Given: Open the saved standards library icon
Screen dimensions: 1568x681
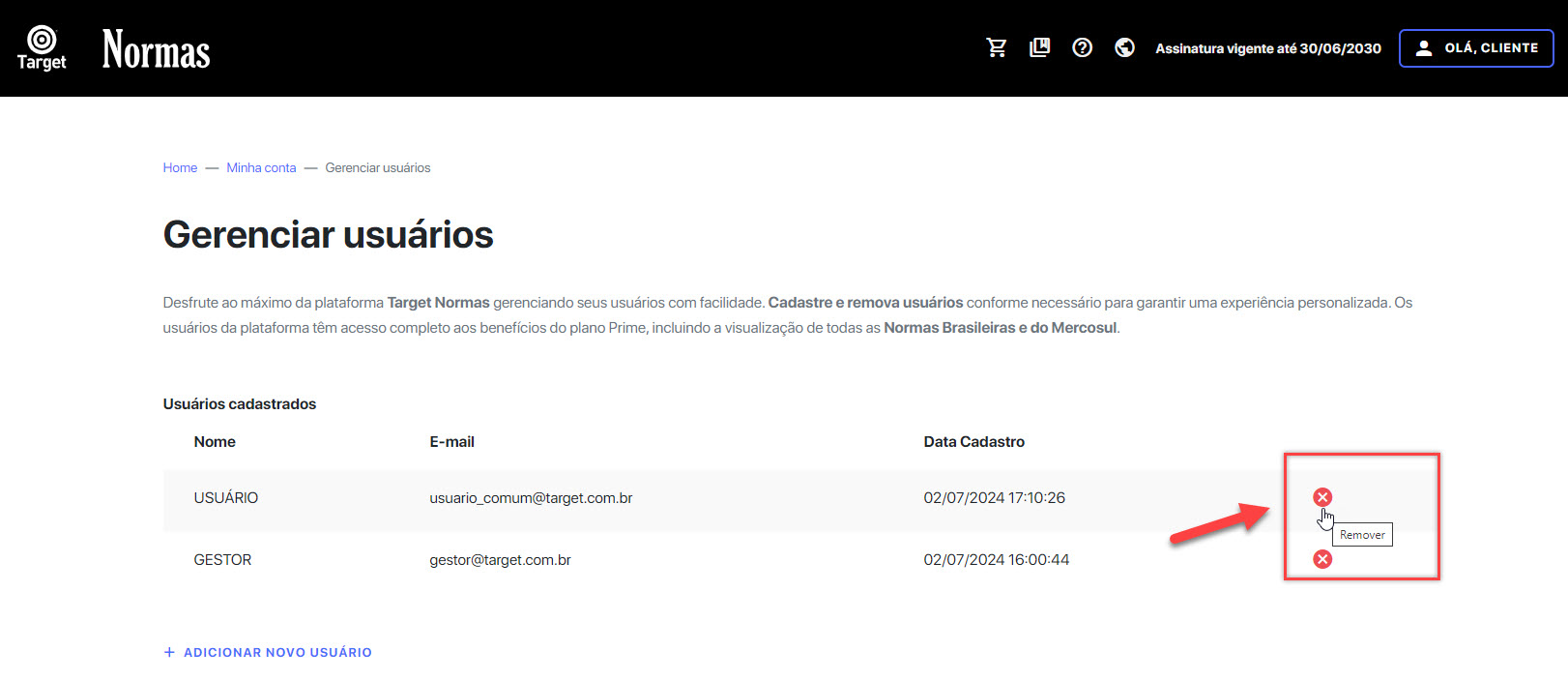Looking at the screenshot, I should [x=1039, y=47].
